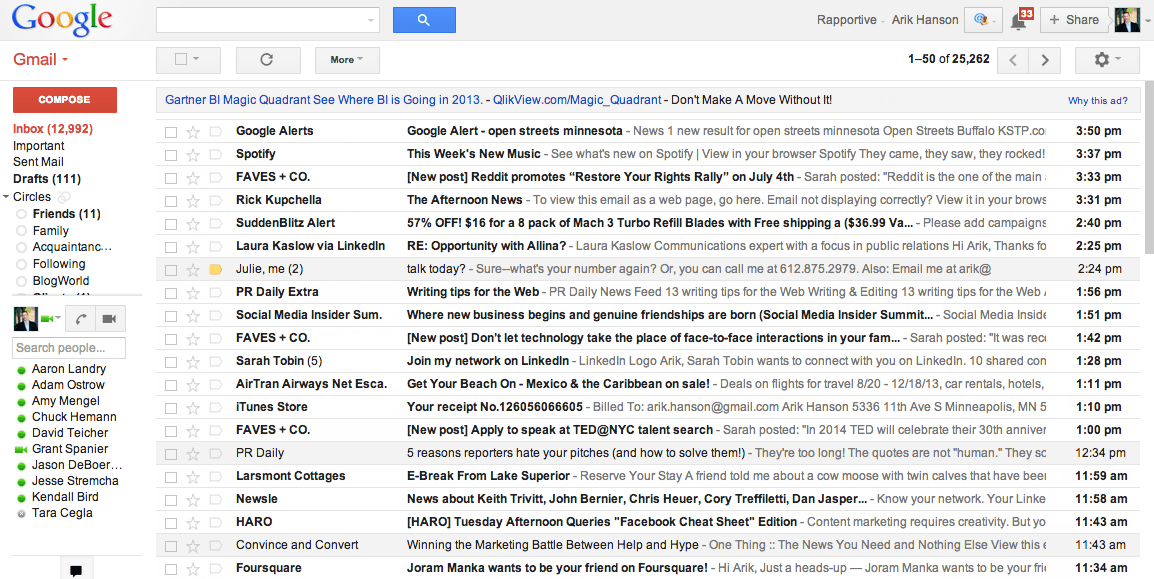
Task: Go to the next page of emails
Action: pos(1044,60)
